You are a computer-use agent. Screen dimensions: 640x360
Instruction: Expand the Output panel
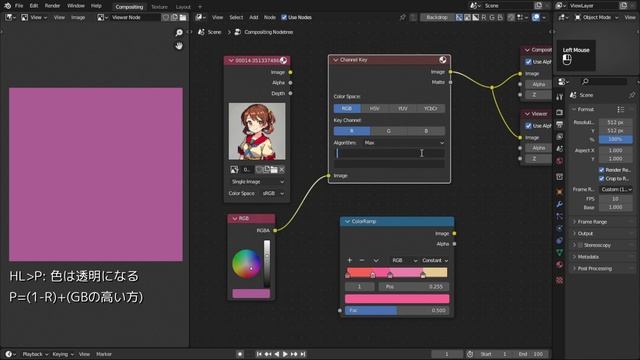click(585, 233)
